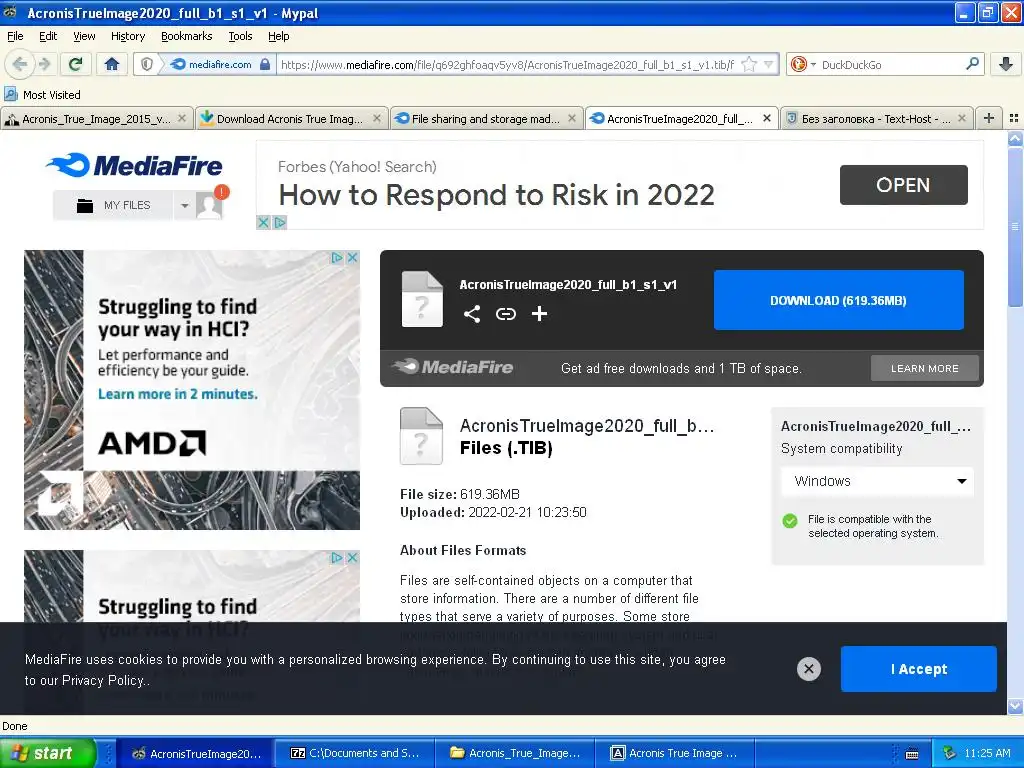This screenshot has height=768, width=1024.
Task: Click the address bar URL field
Action: click(x=509, y=64)
